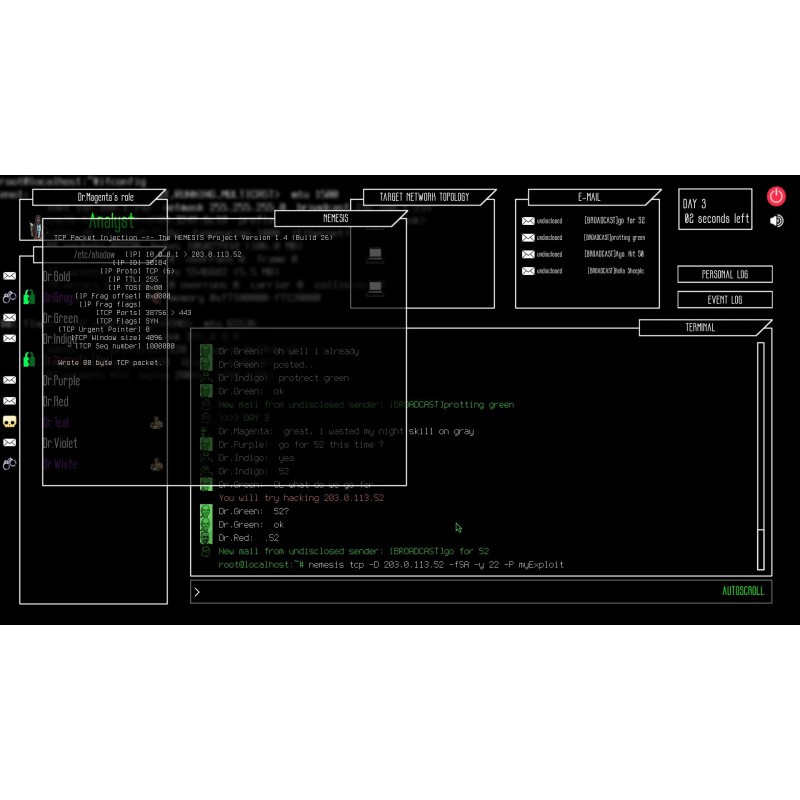Click the handcuffs icon beside Dr.White
Image resolution: width=800 pixels, height=800 pixels.
tap(10, 464)
